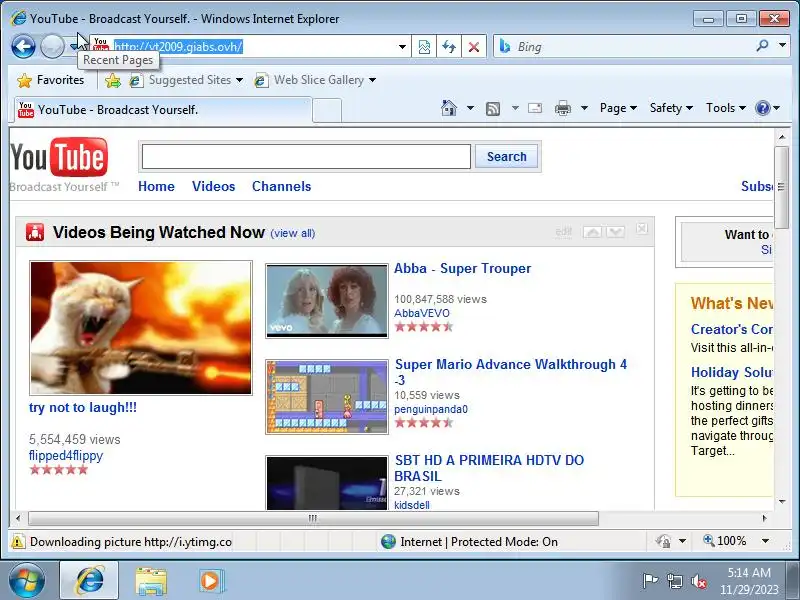Move the Videos Being Watched module up
The image size is (800, 600).
click(x=592, y=232)
